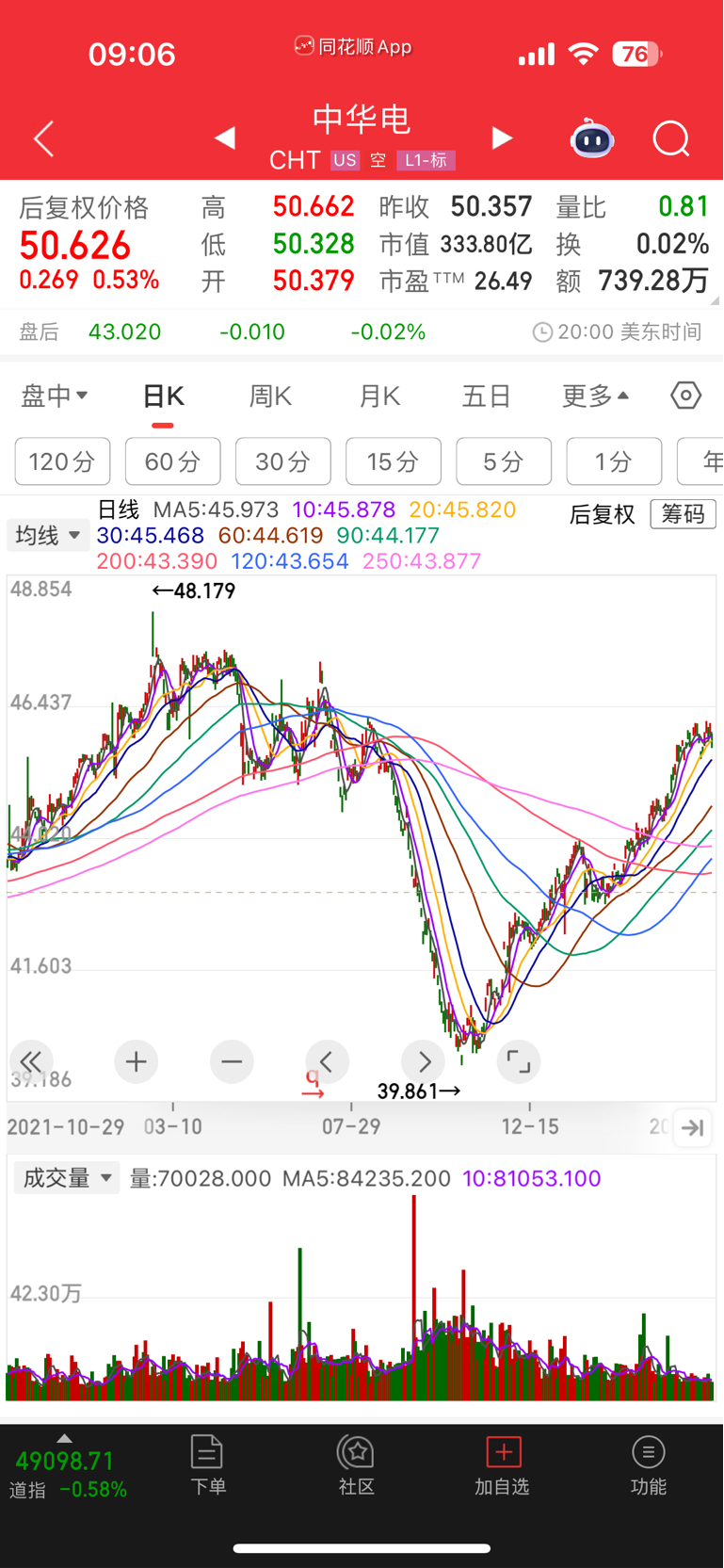
Task: Open the functions menu 功能
Action: tap(649, 1464)
